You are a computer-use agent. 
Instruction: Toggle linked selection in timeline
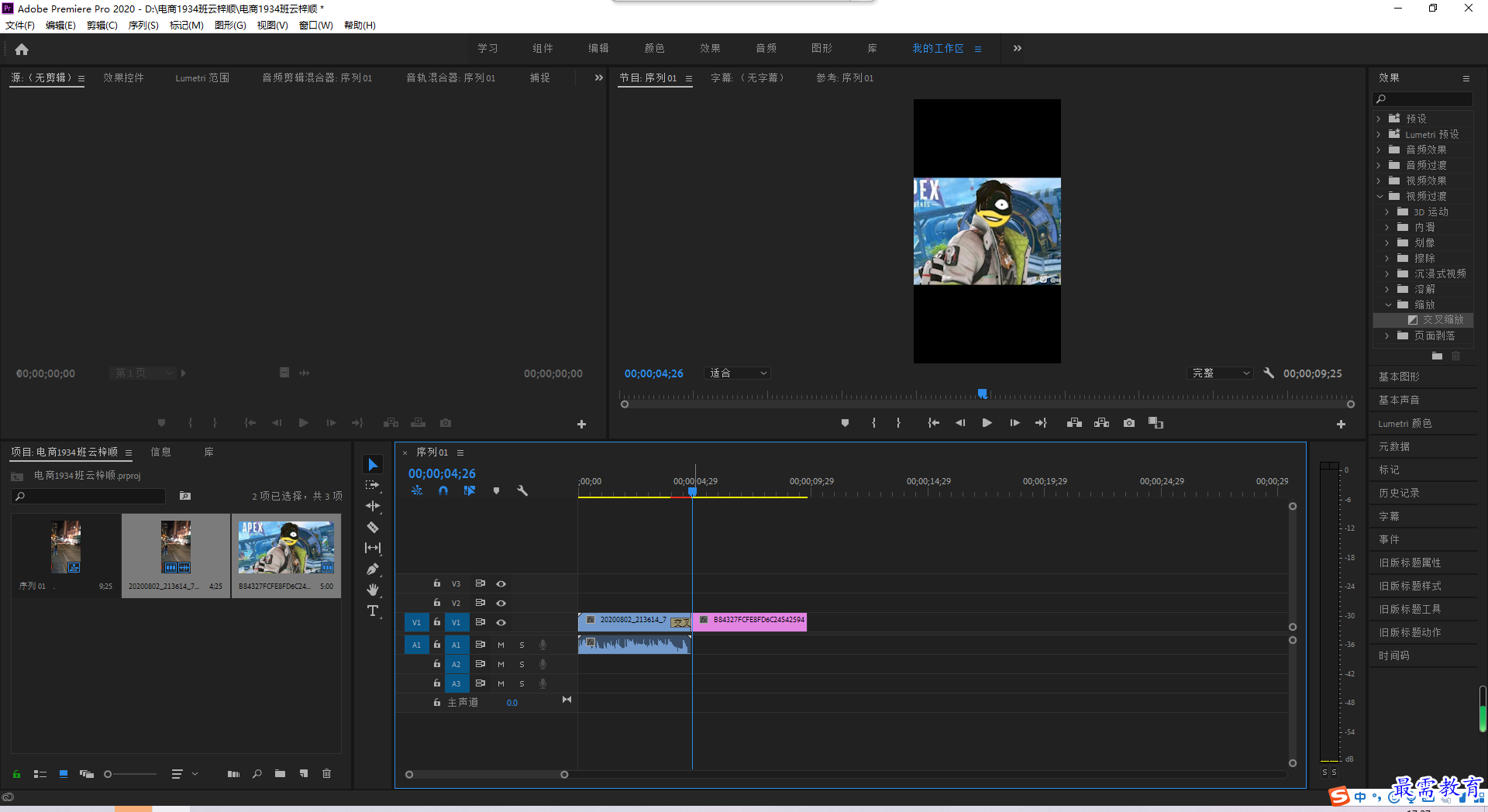click(470, 490)
